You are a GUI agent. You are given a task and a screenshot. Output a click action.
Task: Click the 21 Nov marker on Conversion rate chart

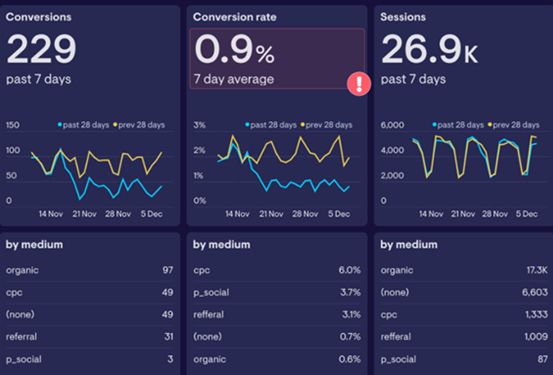click(x=271, y=214)
